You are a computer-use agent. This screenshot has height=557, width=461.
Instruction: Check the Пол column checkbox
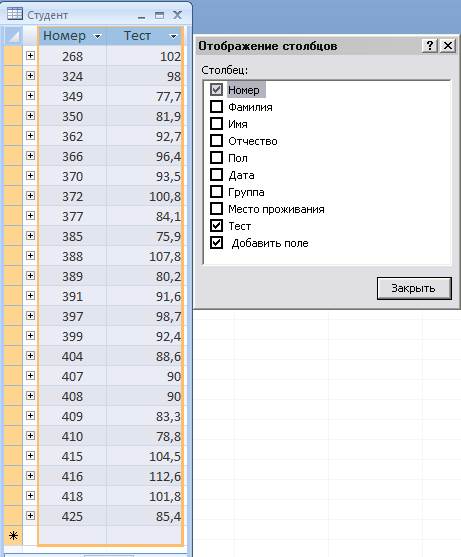pos(216,158)
